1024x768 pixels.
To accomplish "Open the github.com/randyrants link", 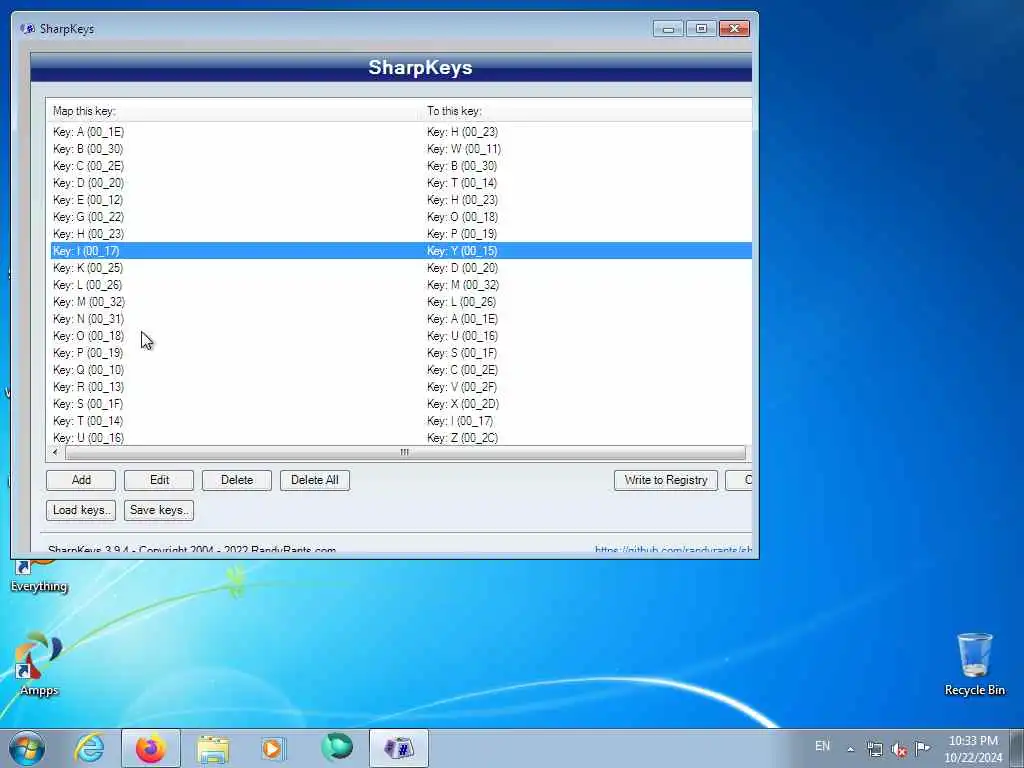I will [x=673, y=550].
